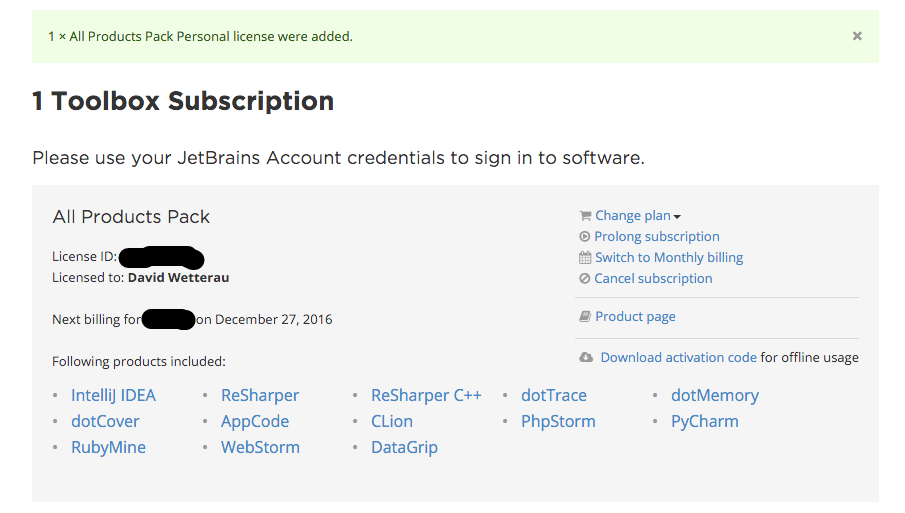
Task: Dismiss the green license added notification
Action: pos(857,36)
